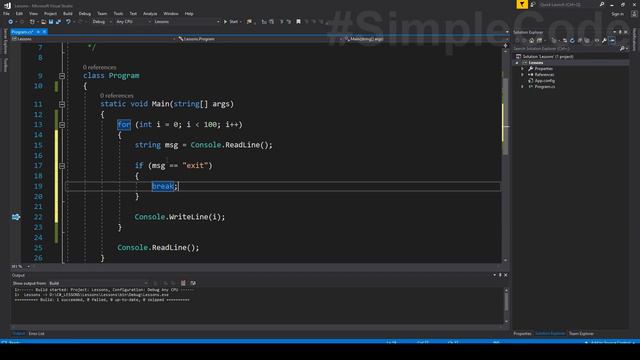The width and height of the screenshot is (640, 360).
Task: Close the Output panel
Action: click(506, 275)
